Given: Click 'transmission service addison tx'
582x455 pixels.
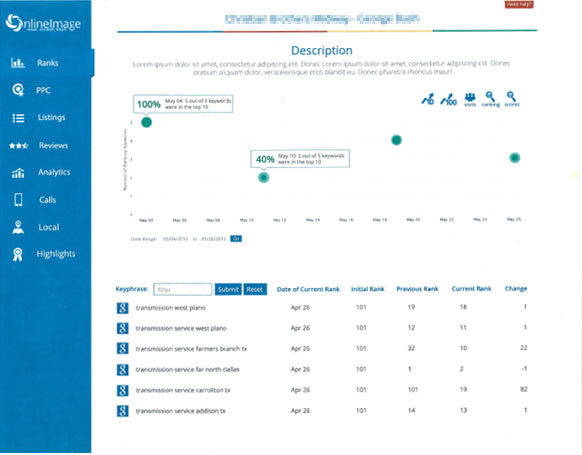Looking at the screenshot, I should (x=180, y=411).
